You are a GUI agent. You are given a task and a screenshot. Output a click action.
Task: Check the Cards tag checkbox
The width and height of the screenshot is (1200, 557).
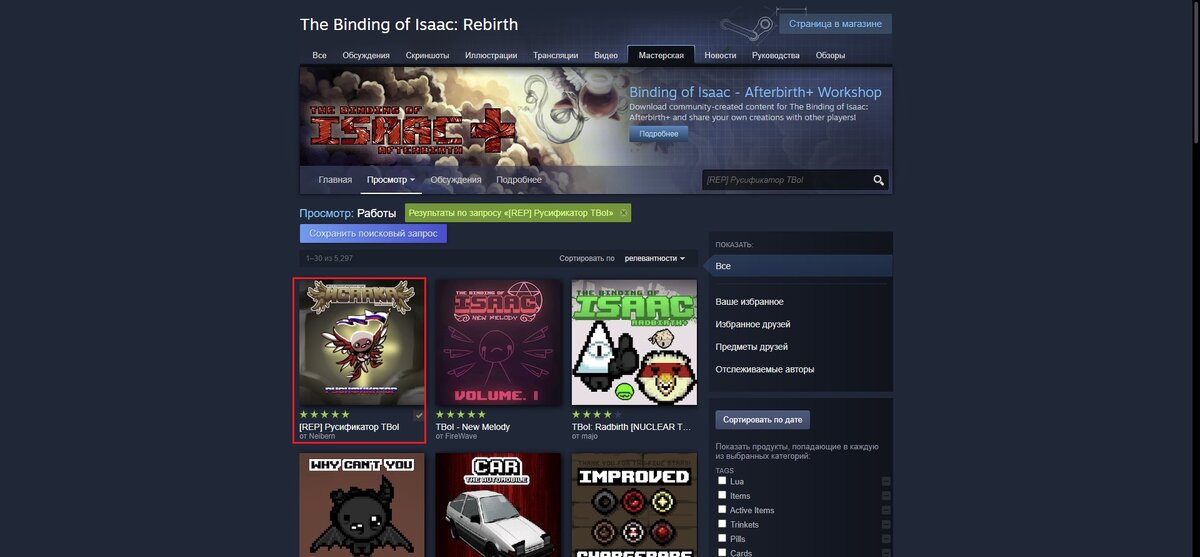722,552
